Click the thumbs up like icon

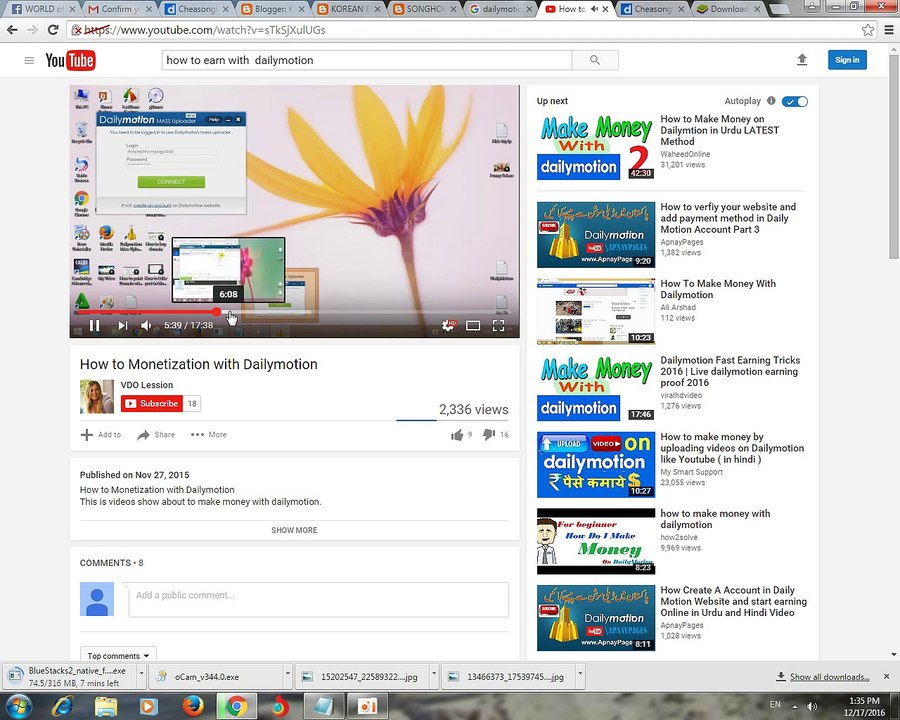[457, 435]
